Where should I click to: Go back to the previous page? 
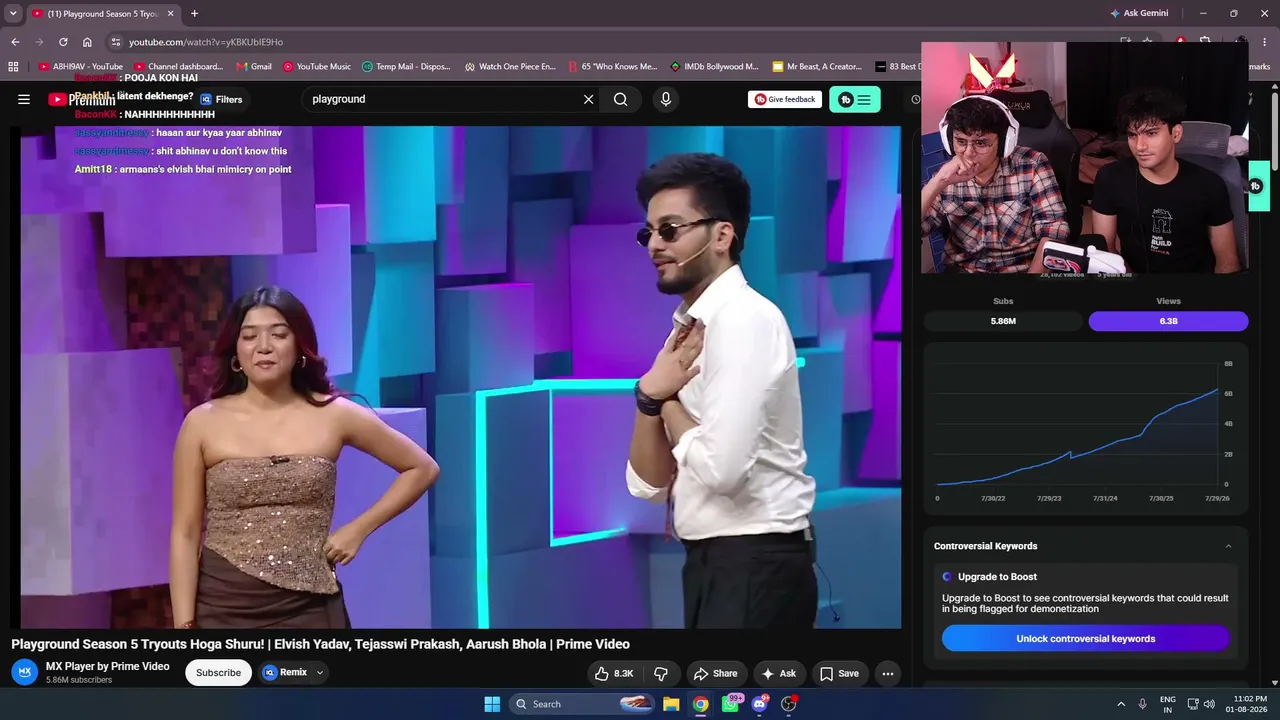pyautogui.click(x=15, y=42)
